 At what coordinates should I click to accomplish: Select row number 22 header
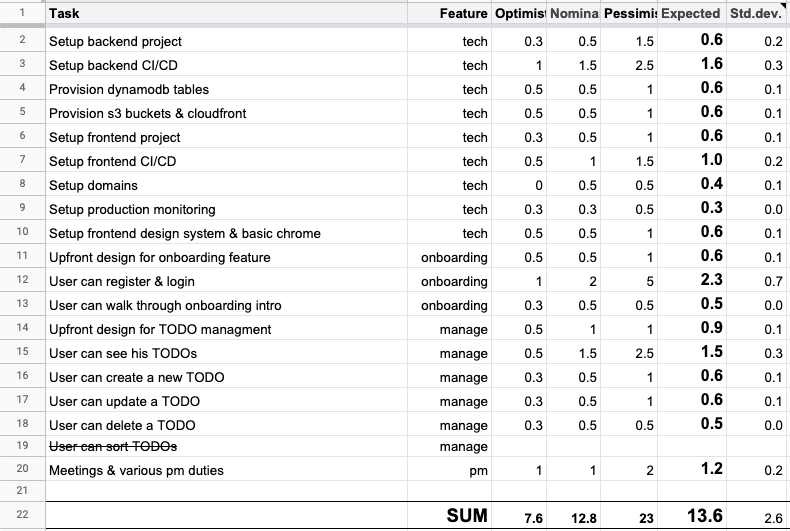point(22,514)
